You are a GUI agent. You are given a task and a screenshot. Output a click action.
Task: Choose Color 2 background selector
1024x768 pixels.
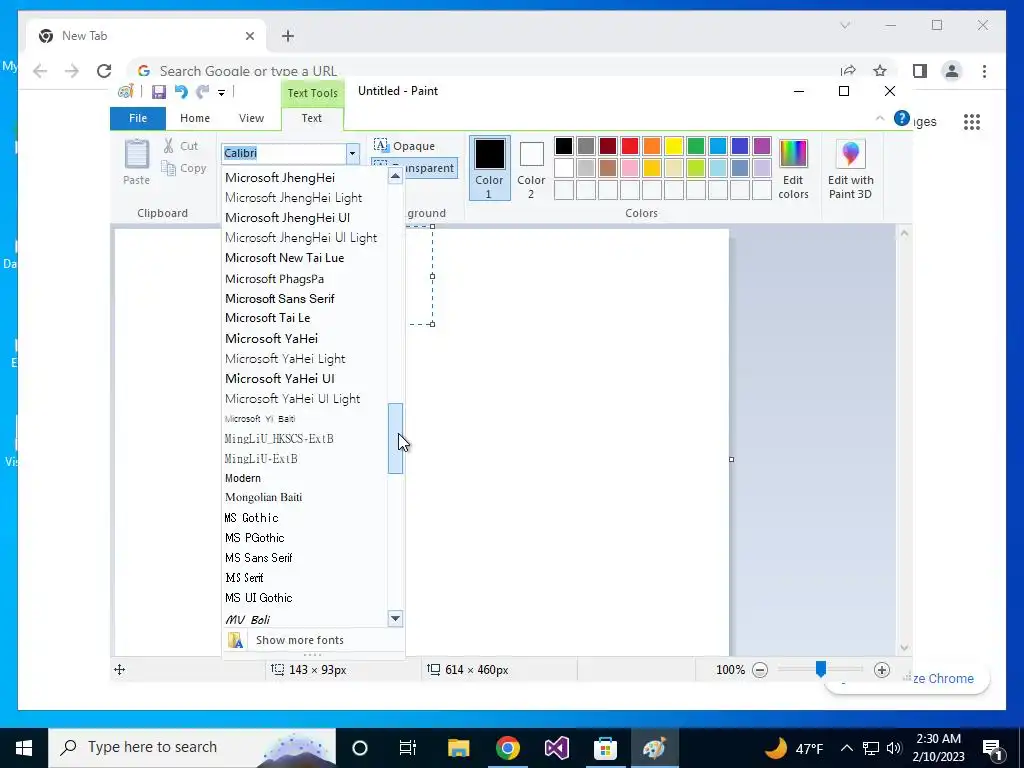tap(531, 168)
